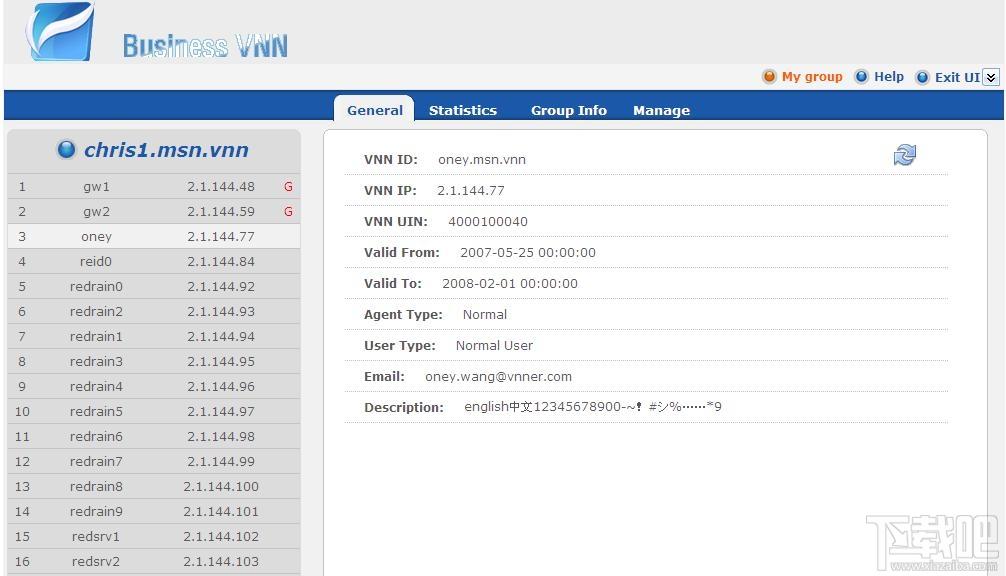The image size is (1006, 576).
Task: Switch to the General tab
Action: pyautogui.click(x=375, y=110)
